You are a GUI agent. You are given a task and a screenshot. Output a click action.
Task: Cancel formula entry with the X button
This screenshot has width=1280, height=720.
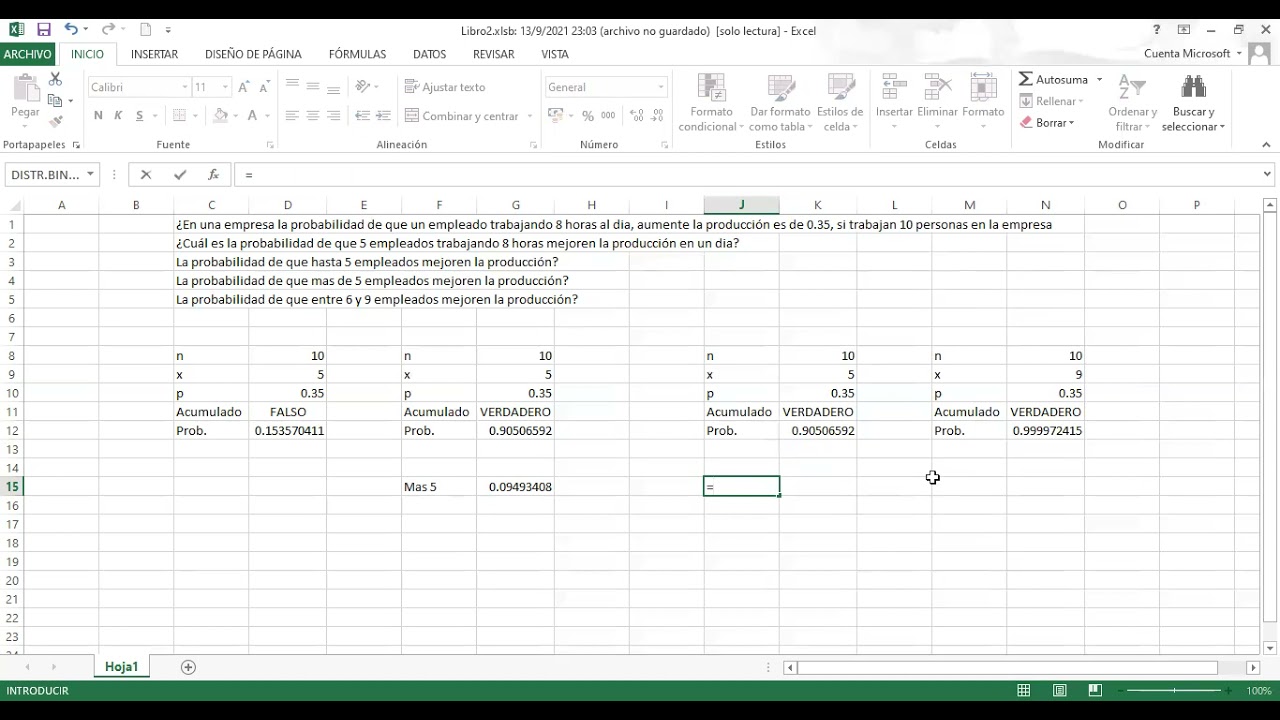coord(146,174)
